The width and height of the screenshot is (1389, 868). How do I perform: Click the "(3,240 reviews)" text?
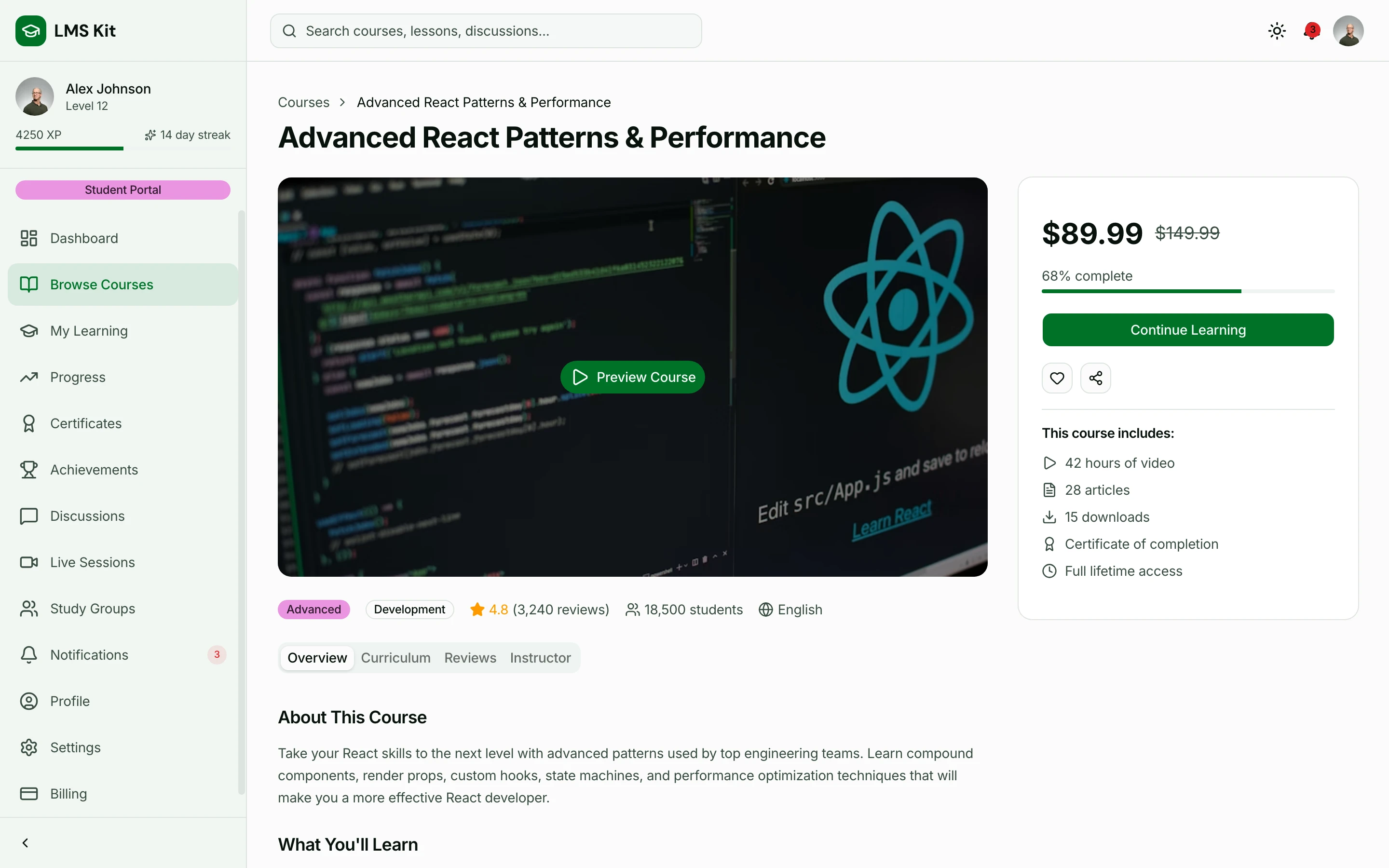(x=561, y=610)
